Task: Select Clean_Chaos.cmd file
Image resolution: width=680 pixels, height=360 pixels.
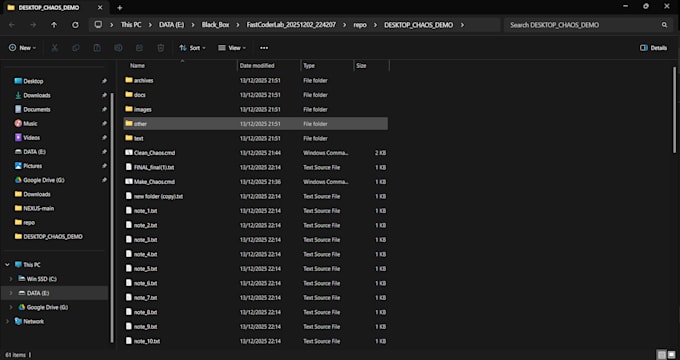Action: 256,153
